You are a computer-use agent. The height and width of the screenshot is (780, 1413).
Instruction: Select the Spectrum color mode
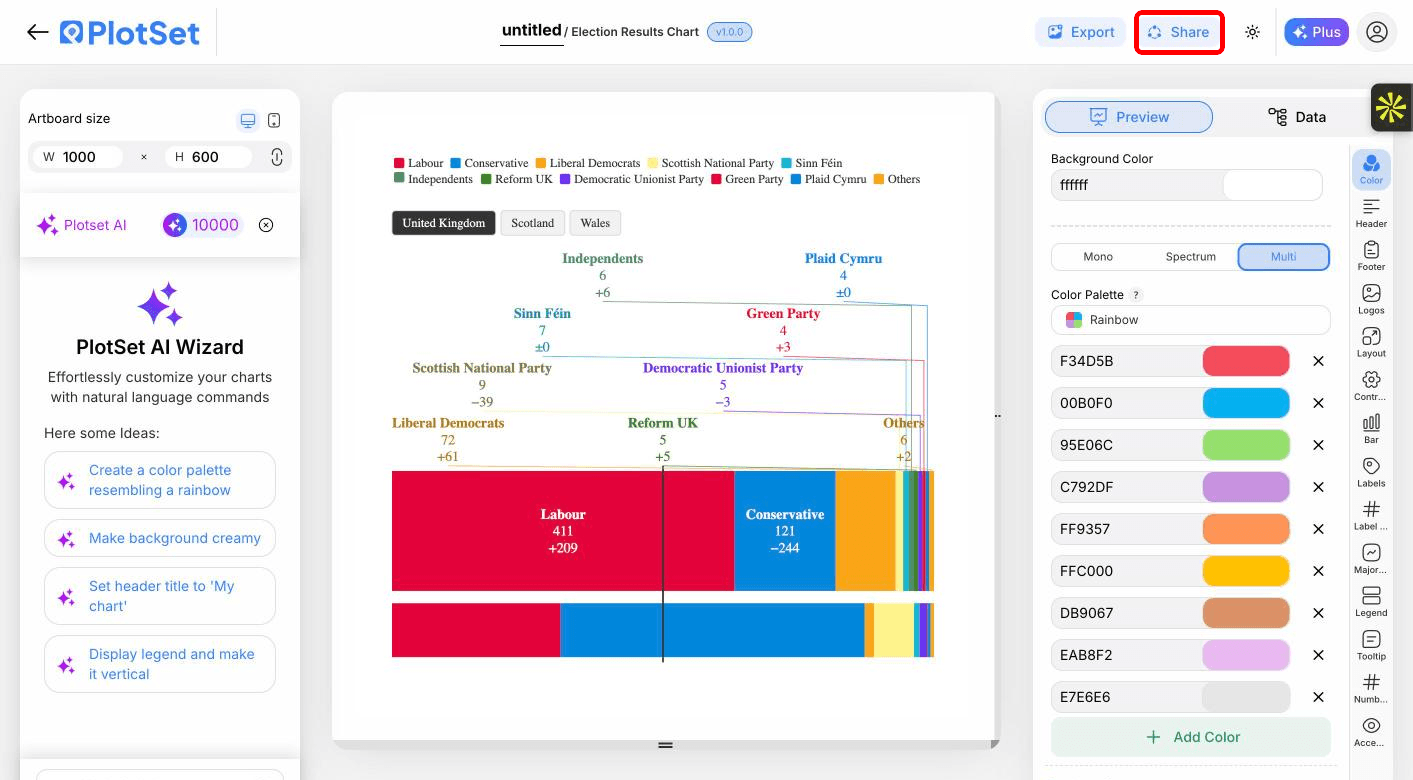(x=1190, y=257)
